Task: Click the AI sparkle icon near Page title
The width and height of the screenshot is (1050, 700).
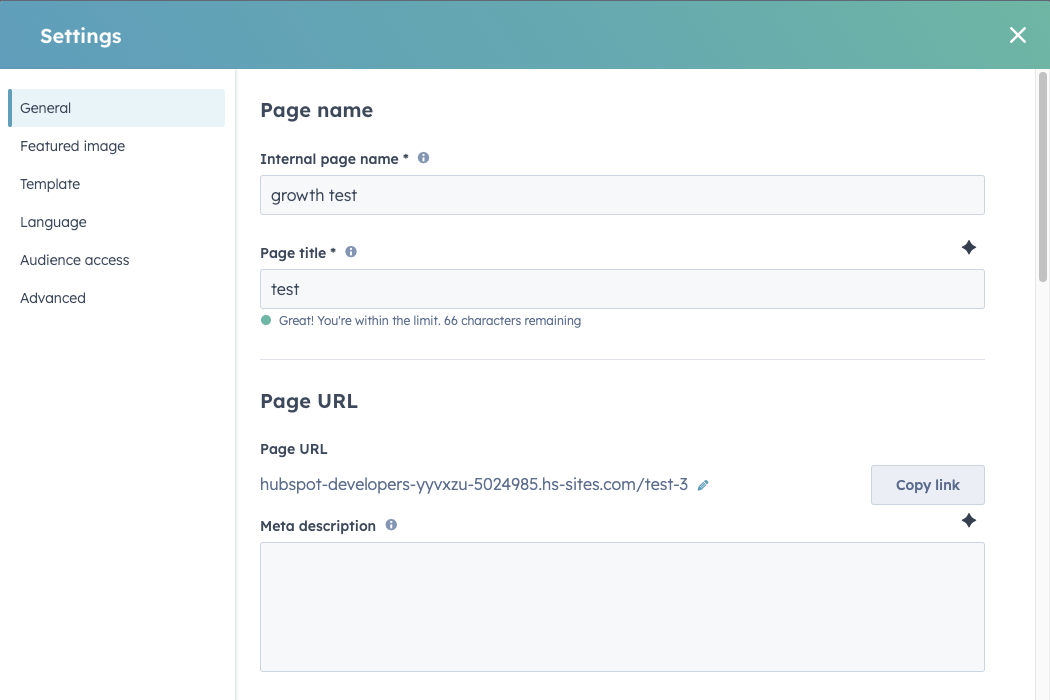Action: coord(968,247)
